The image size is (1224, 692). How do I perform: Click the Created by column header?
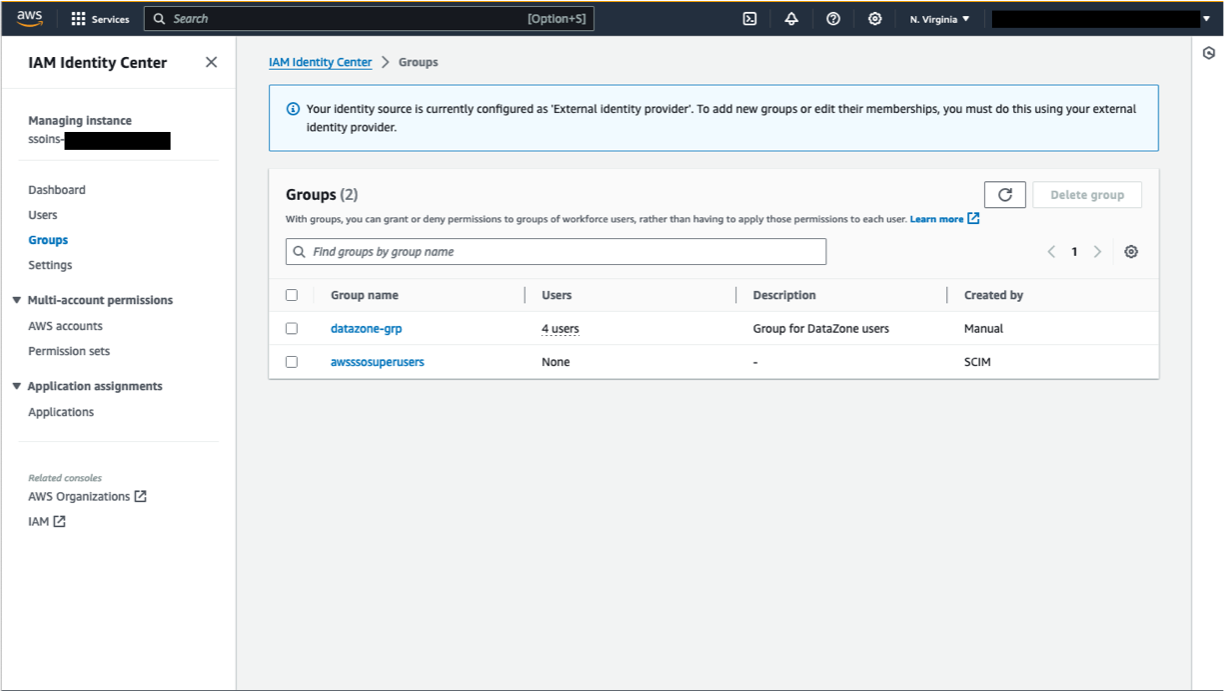pyautogui.click(x=993, y=295)
